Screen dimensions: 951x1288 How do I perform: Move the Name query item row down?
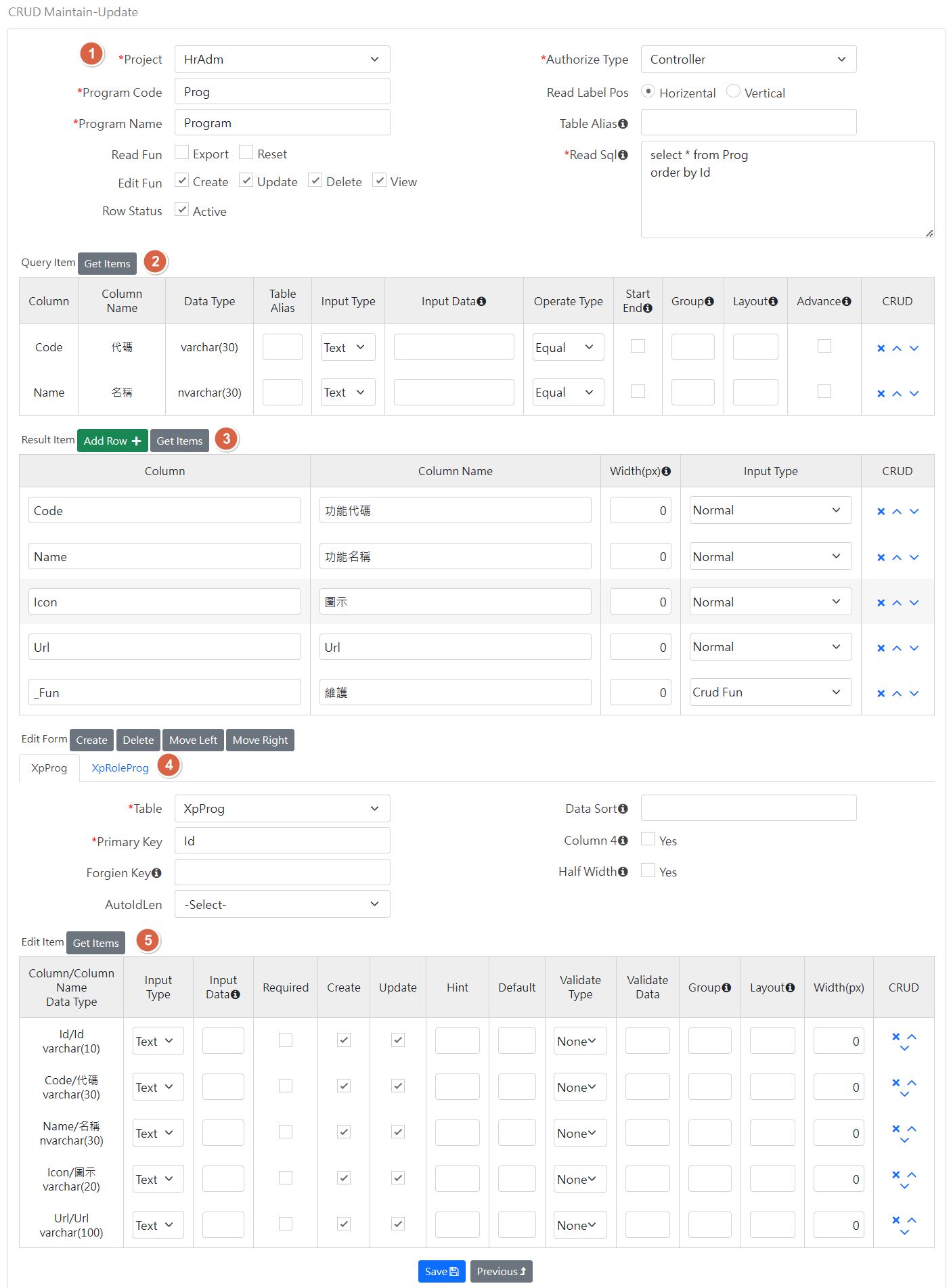tap(914, 393)
